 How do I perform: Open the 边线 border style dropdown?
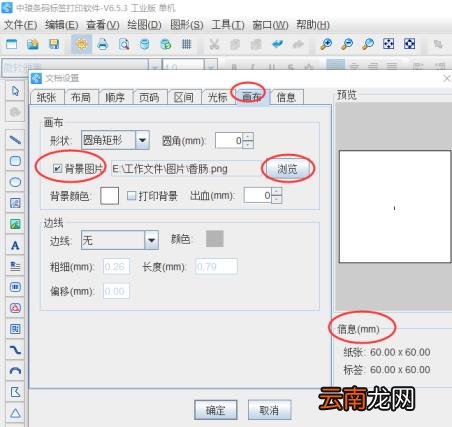(x=151, y=240)
